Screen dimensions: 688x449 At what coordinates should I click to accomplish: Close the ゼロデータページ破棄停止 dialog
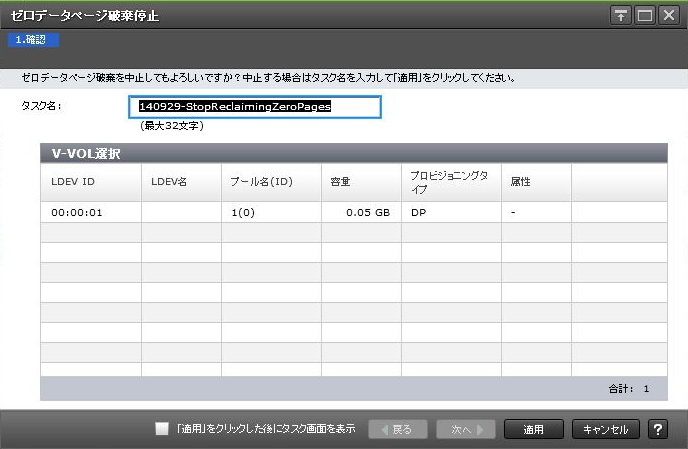point(669,15)
